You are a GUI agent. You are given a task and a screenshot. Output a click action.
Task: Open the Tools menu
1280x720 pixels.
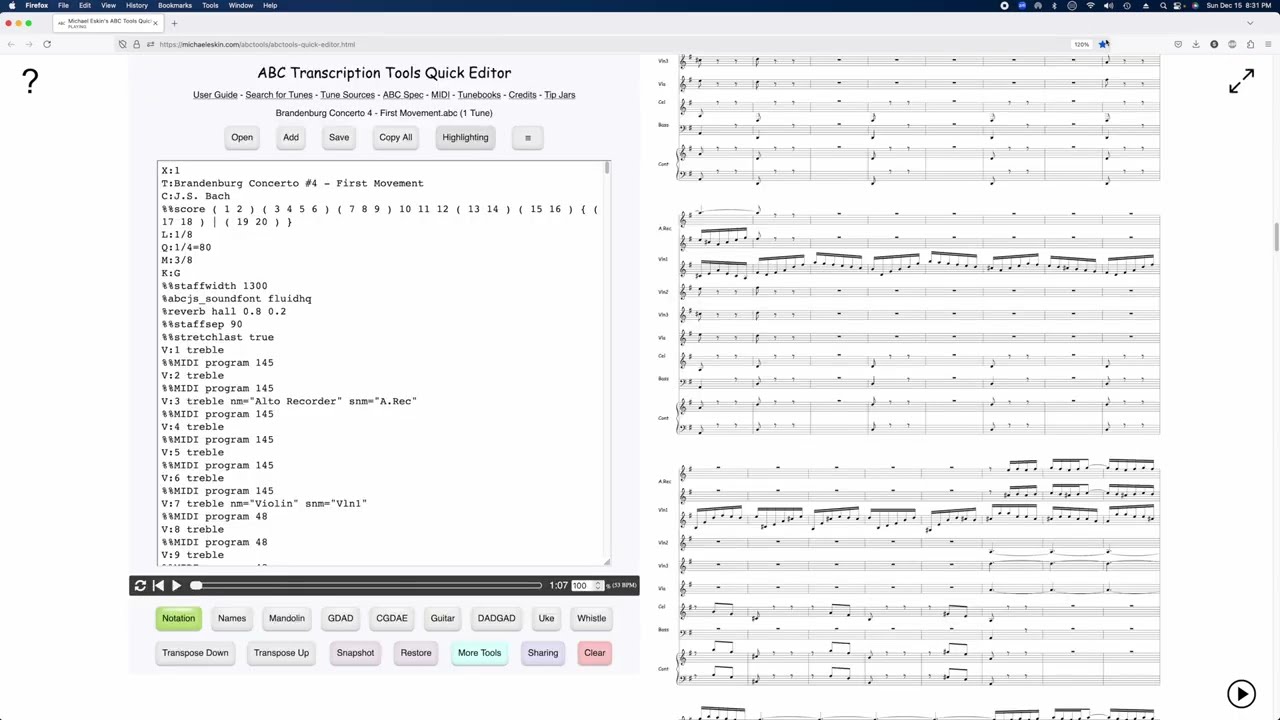[210, 5]
